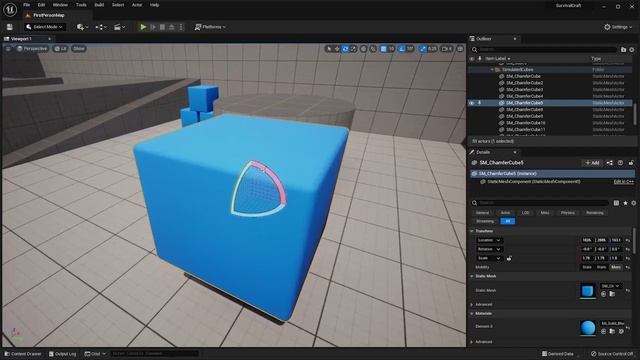Open the Window menu

coord(60,5)
